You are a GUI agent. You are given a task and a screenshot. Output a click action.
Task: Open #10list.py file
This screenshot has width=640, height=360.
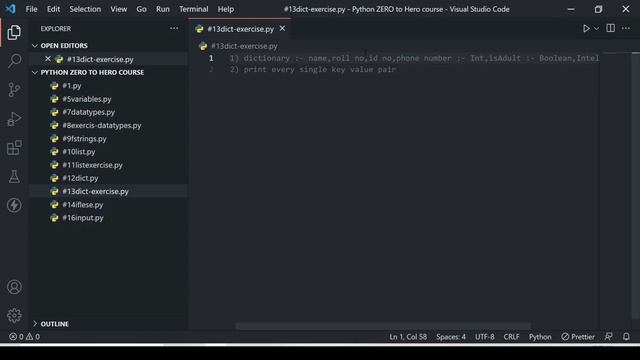coord(109,151)
